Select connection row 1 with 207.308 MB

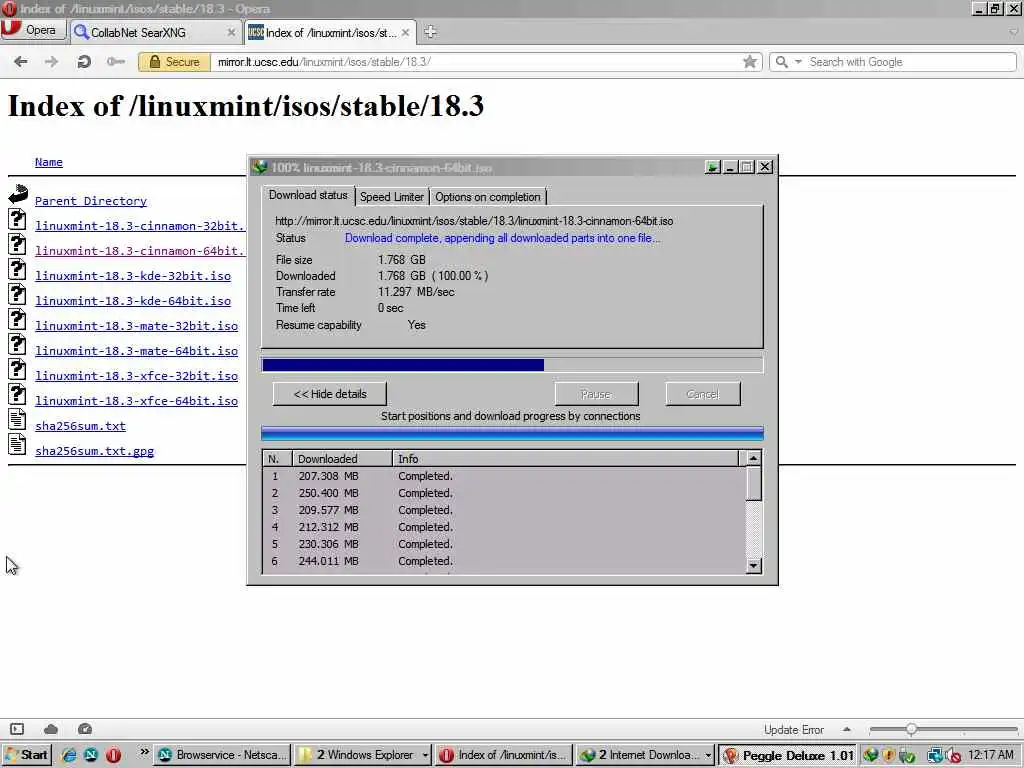click(504, 476)
